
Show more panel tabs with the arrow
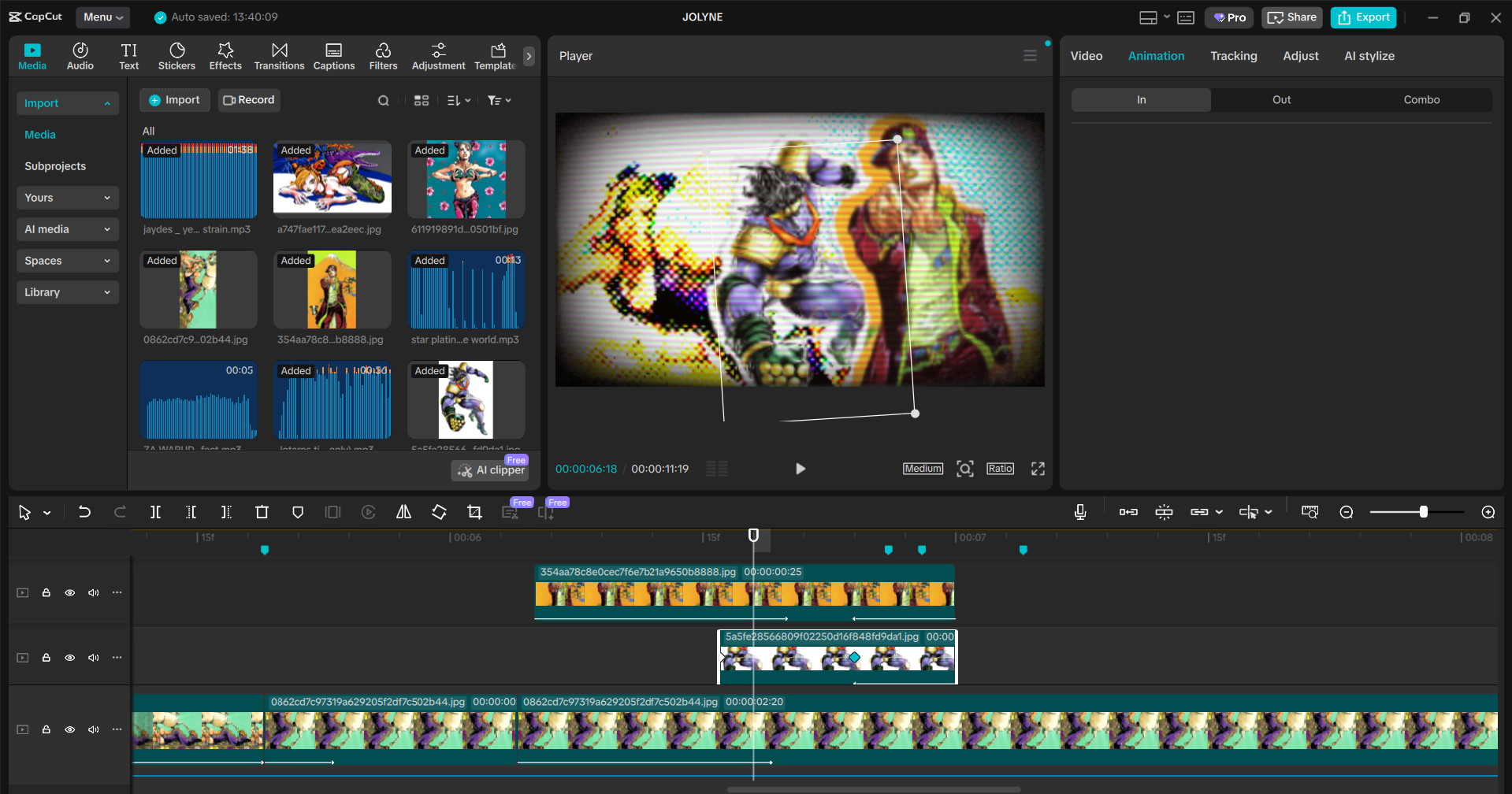click(x=529, y=56)
